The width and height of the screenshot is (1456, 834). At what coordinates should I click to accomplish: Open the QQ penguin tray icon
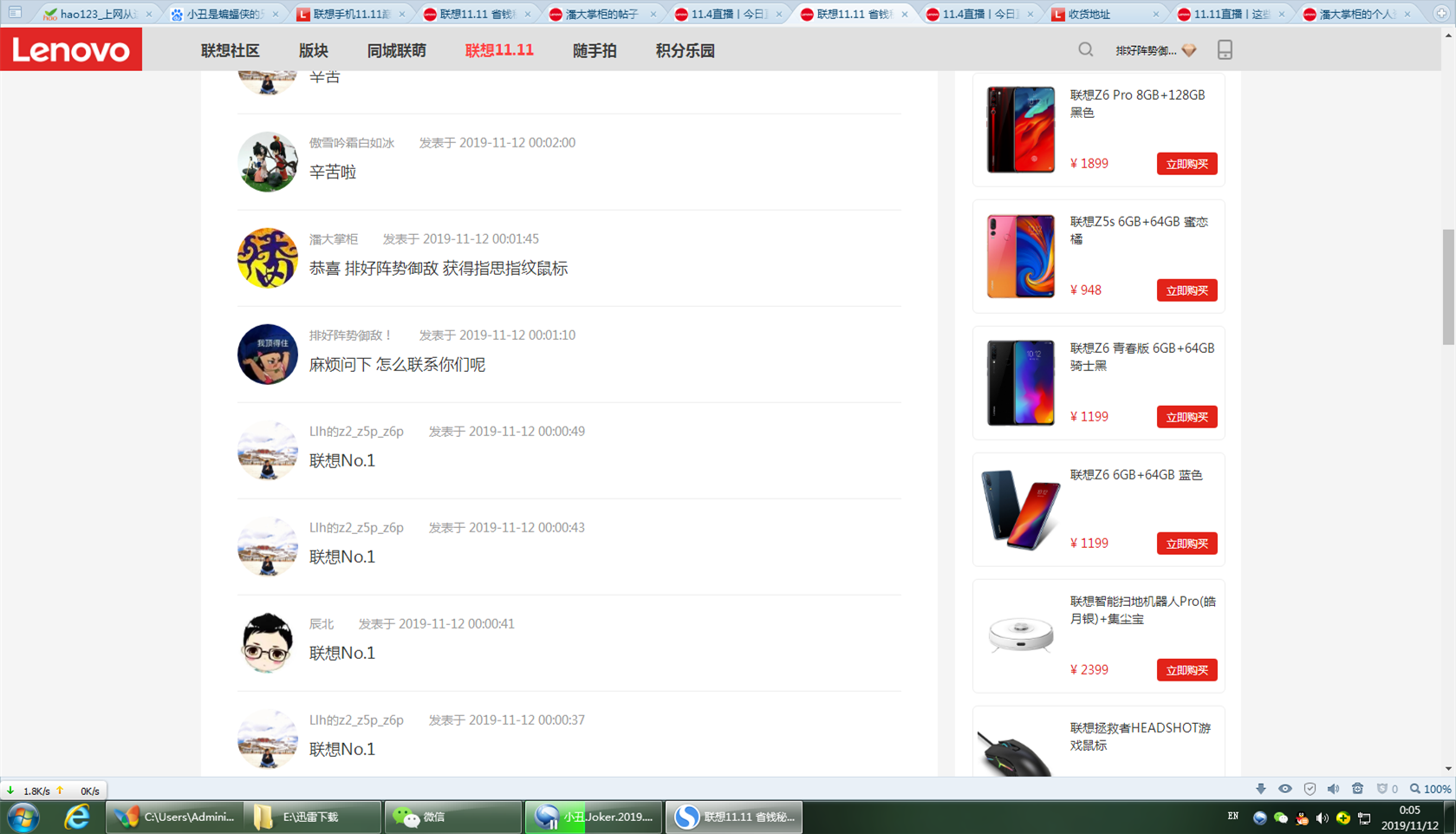(1301, 818)
